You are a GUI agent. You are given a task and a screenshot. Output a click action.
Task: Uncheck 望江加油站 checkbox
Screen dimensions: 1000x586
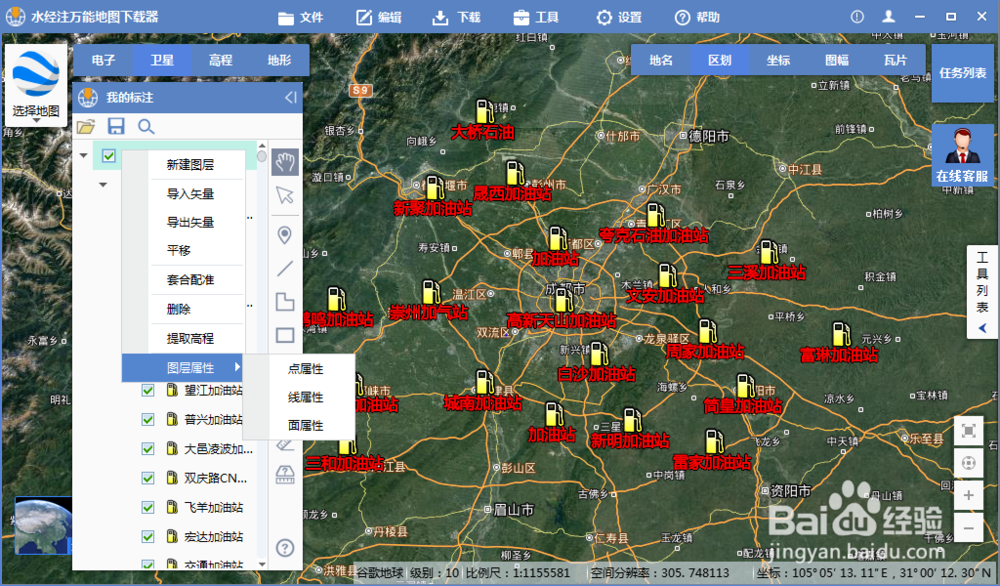[x=147, y=390]
